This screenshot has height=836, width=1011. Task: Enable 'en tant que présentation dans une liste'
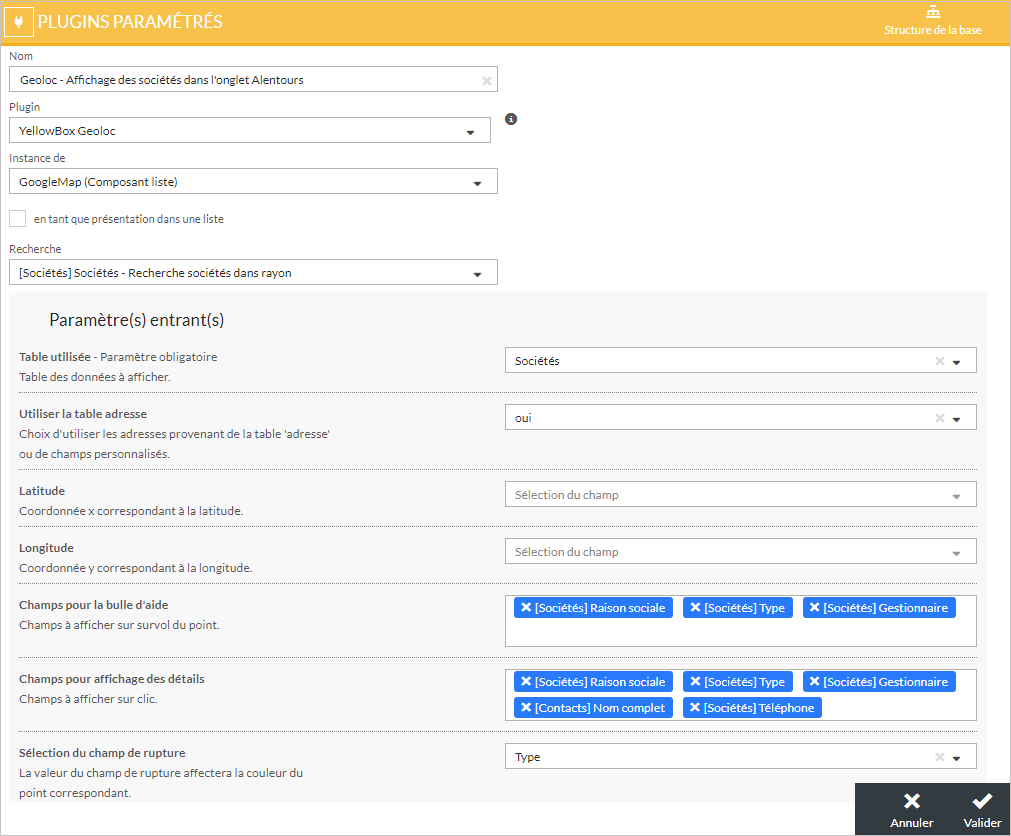click(17, 219)
